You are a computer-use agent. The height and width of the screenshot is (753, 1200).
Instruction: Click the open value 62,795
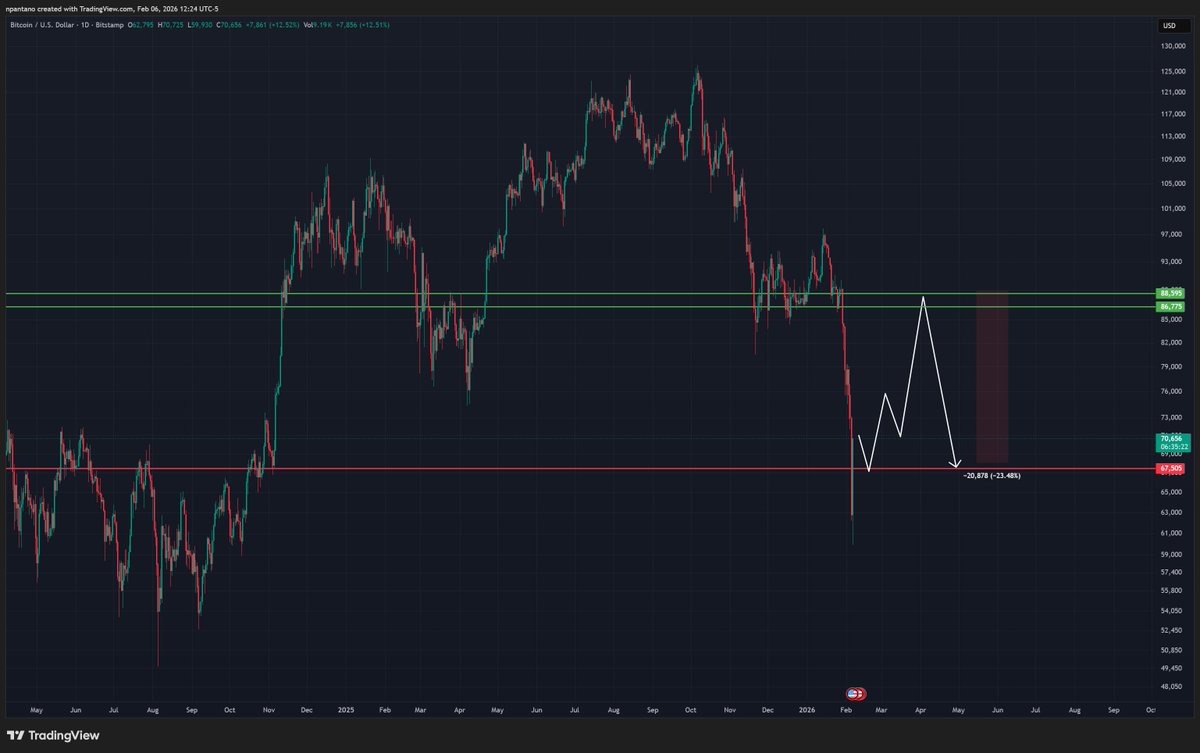(x=143, y=25)
